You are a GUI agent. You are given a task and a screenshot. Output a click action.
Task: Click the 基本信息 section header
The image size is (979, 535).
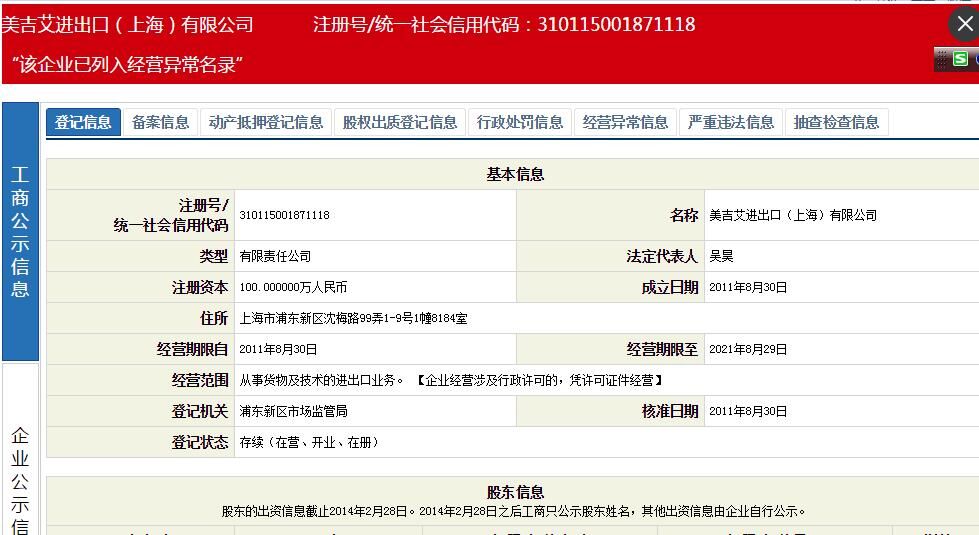tap(515, 174)
